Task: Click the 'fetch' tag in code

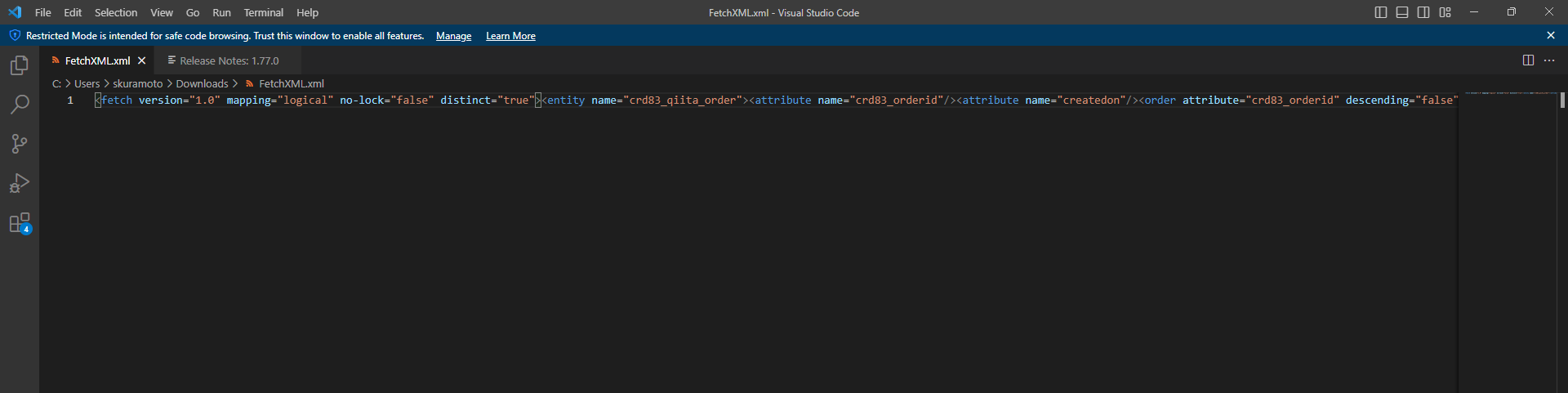Action: [117, 100]
